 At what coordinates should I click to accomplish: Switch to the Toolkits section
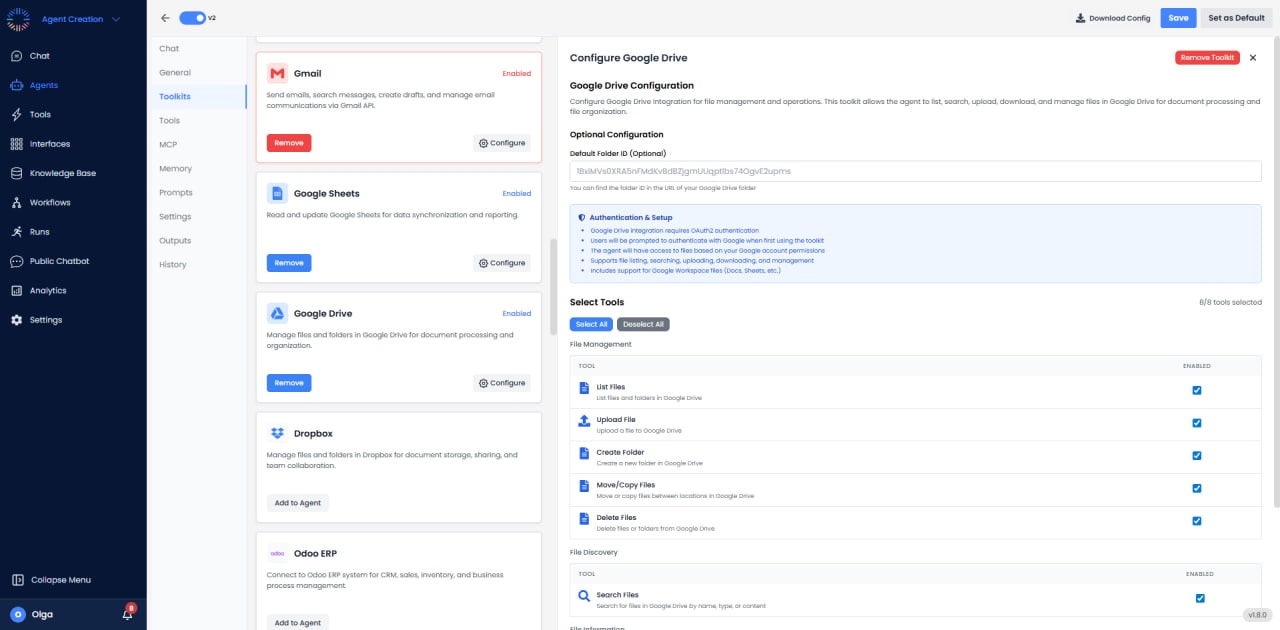point(176,96)
